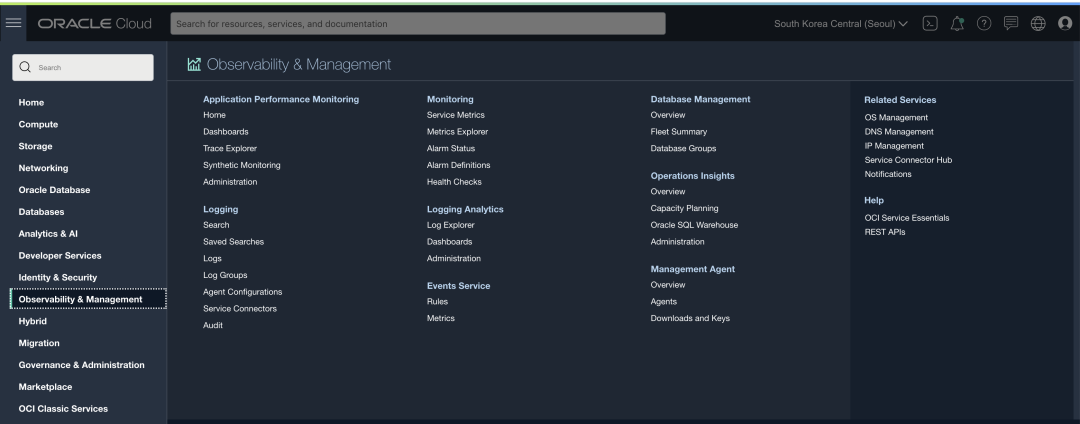Open Logs under Logging
The height and width of the screenshot is (424, 1080).
point(212,259)
